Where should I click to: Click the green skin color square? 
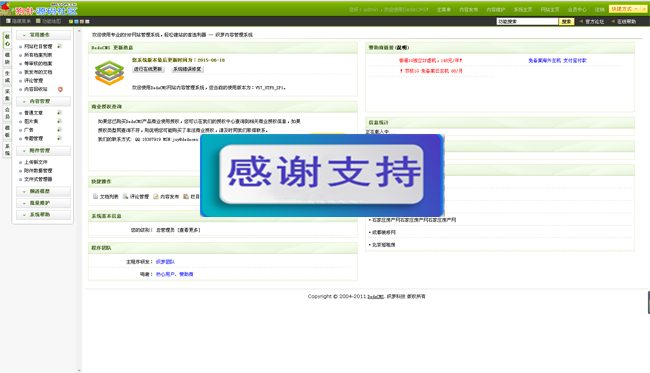[x=71, y=21]
